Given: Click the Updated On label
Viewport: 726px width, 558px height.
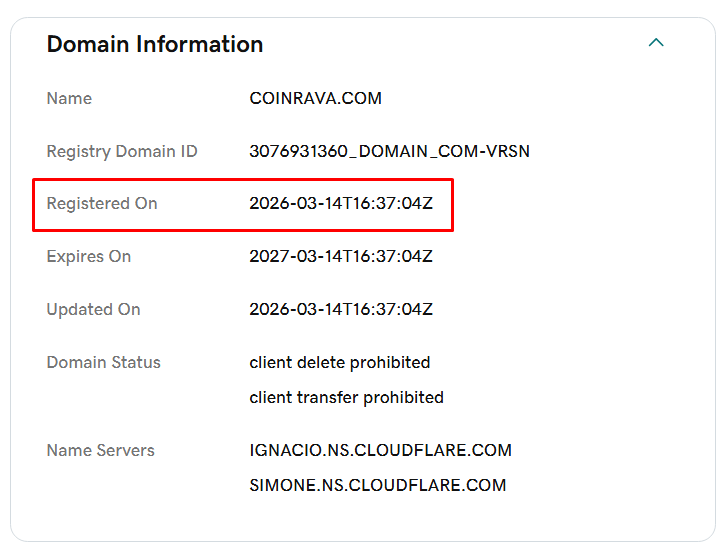Looking at the screenshot, I should [x=93, y=309].
